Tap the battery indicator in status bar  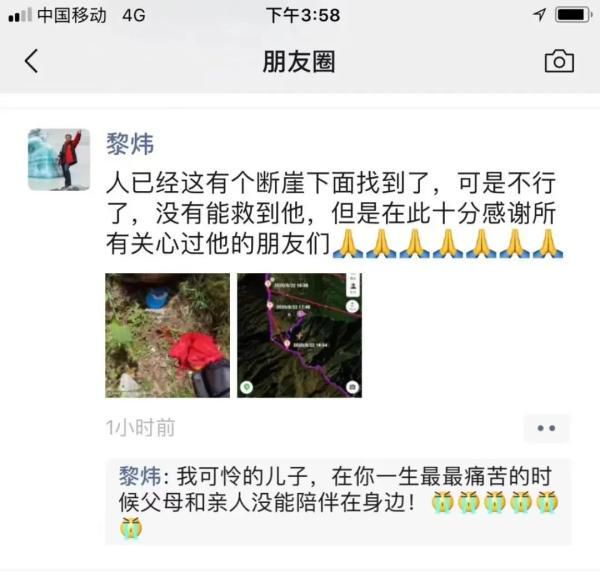573,15
